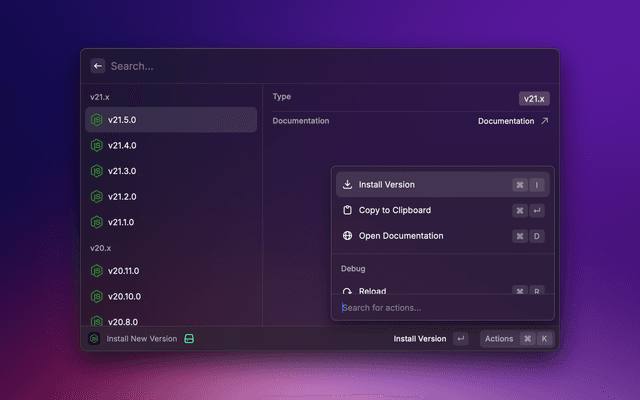
Task: Click the clipboard icon in actions menu
Action: [347, 210]
